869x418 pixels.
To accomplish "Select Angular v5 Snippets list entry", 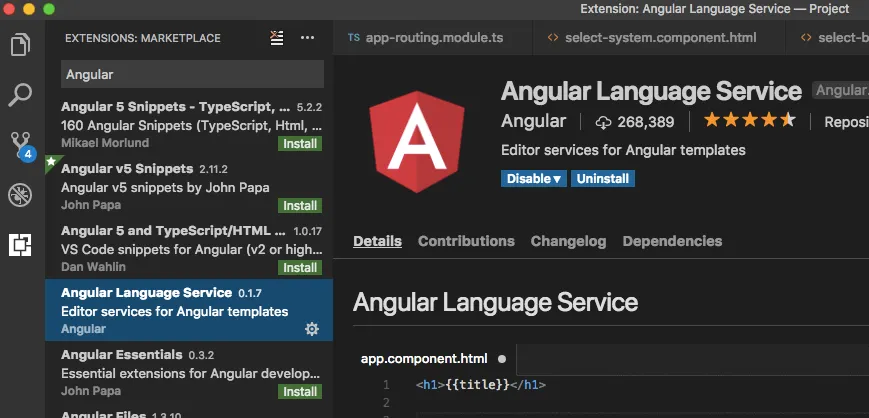I will [x=189, y=186].
